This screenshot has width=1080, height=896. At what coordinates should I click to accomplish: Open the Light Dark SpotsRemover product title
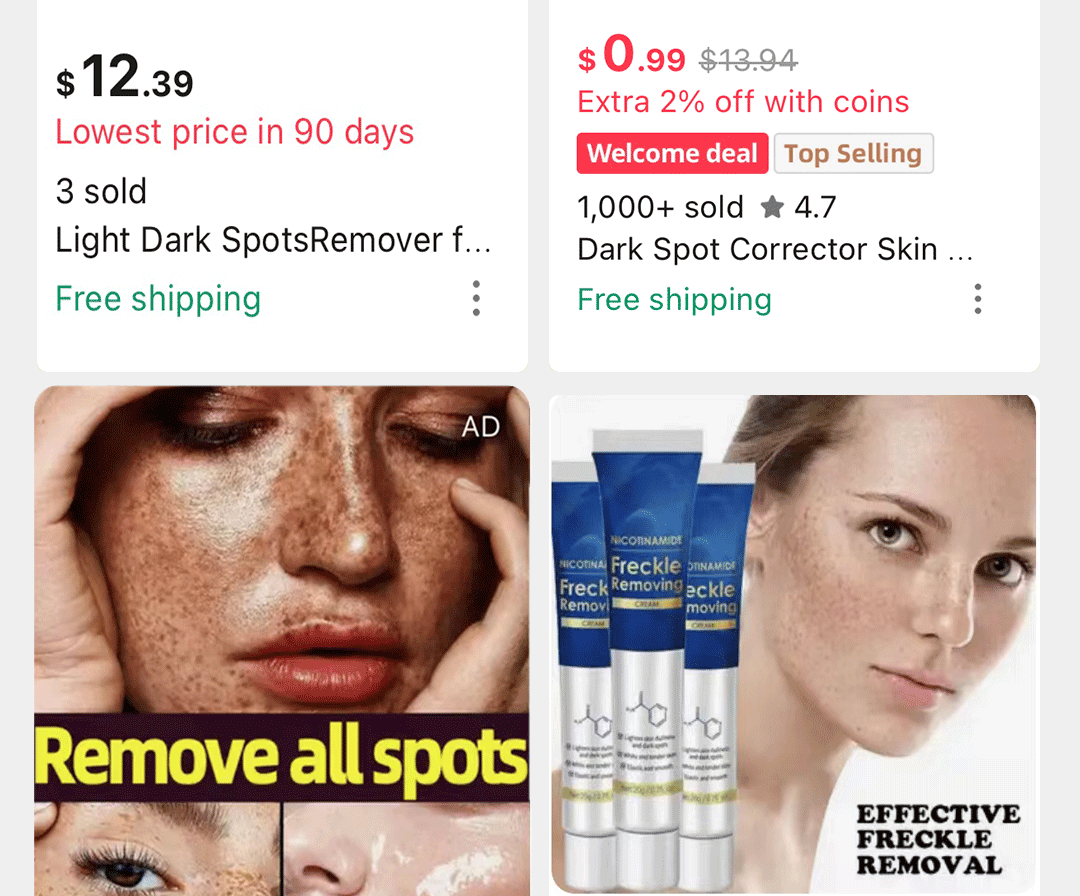[273, 240]
